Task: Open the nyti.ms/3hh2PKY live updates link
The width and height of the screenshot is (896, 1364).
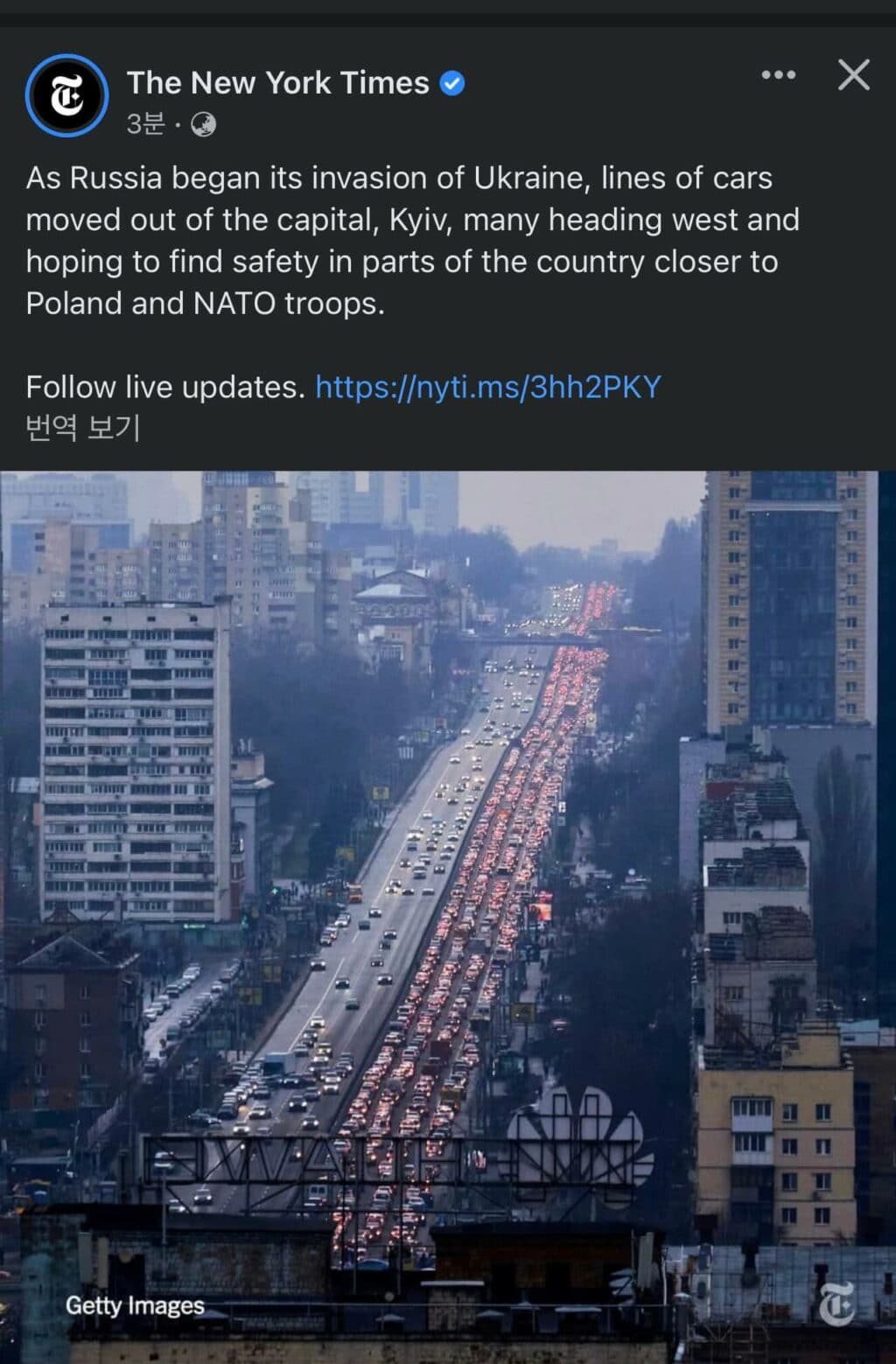Action: [487, 387]
